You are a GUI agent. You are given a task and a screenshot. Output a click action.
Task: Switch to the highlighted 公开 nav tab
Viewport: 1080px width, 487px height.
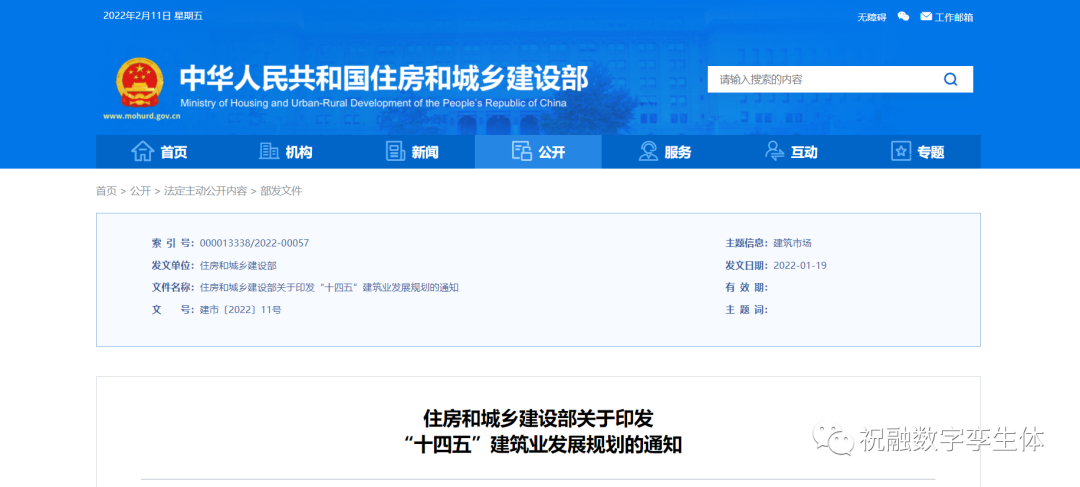[538, 152]
